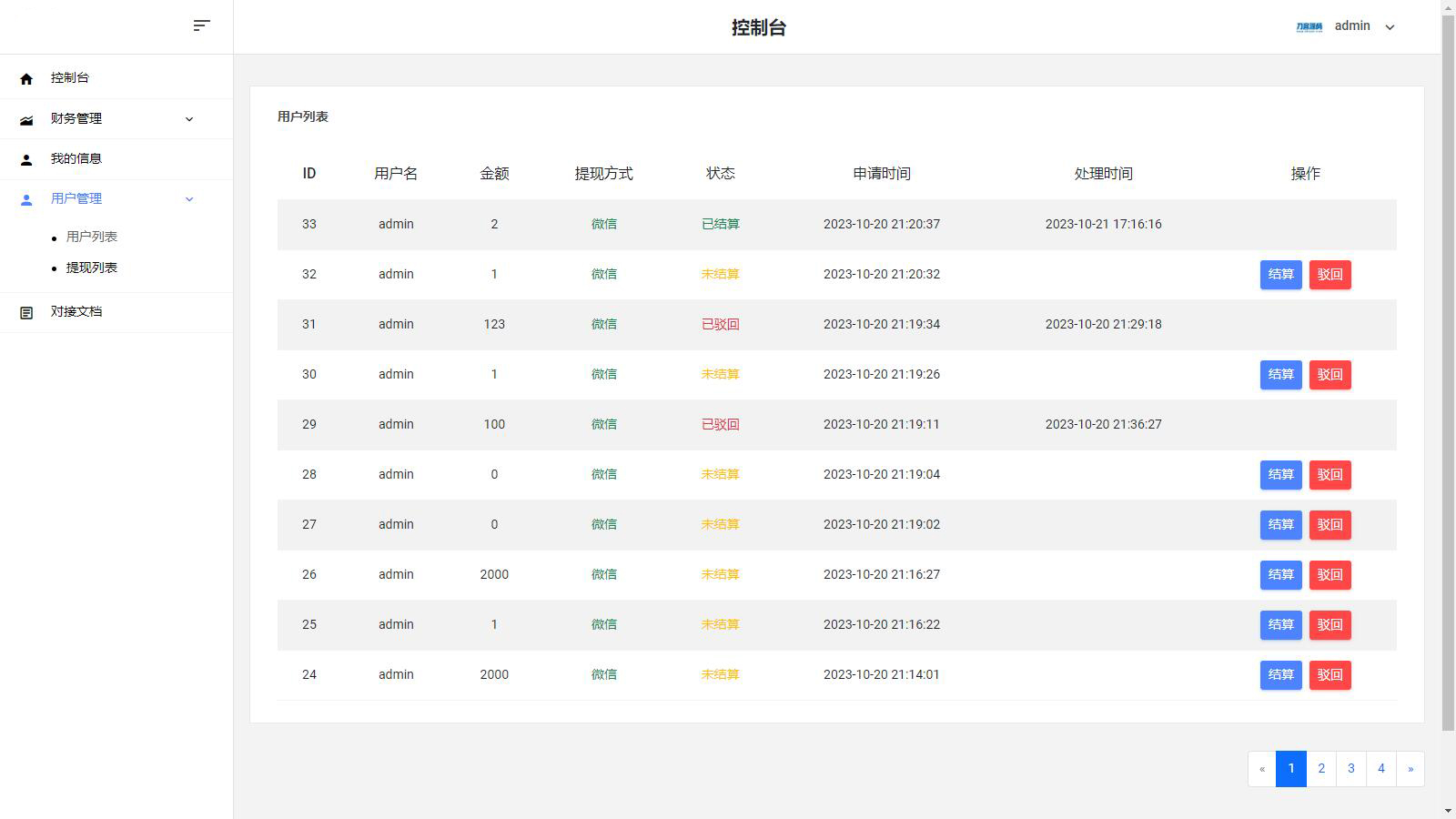This screenshot has height=819, width=1456.
Task: Click the document icon beside 对接文档
Action: tap(26, 312)
